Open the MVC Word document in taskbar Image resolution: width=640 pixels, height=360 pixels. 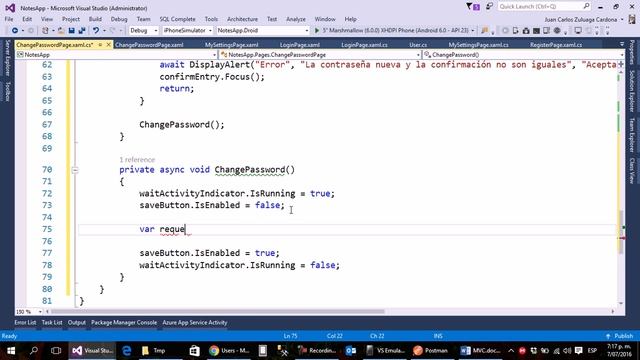click(480, 351)
